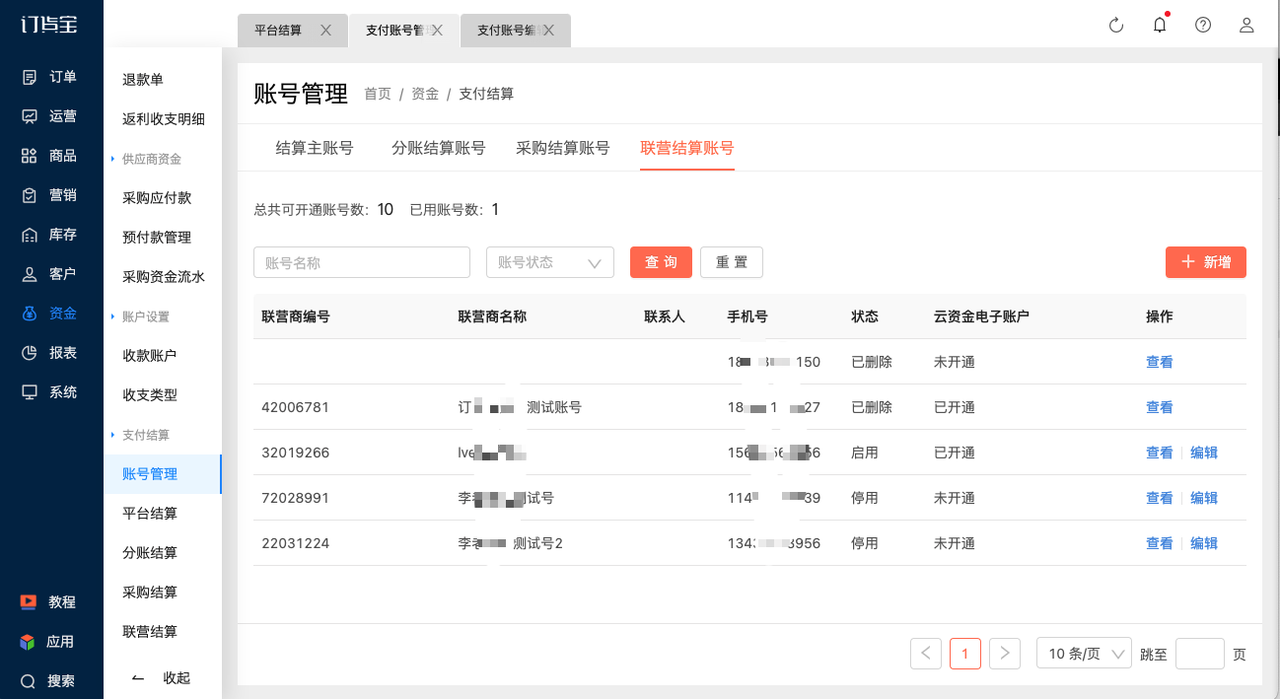Open 联营结算 in submenu

pyautogui.click(x=149, y=632)
